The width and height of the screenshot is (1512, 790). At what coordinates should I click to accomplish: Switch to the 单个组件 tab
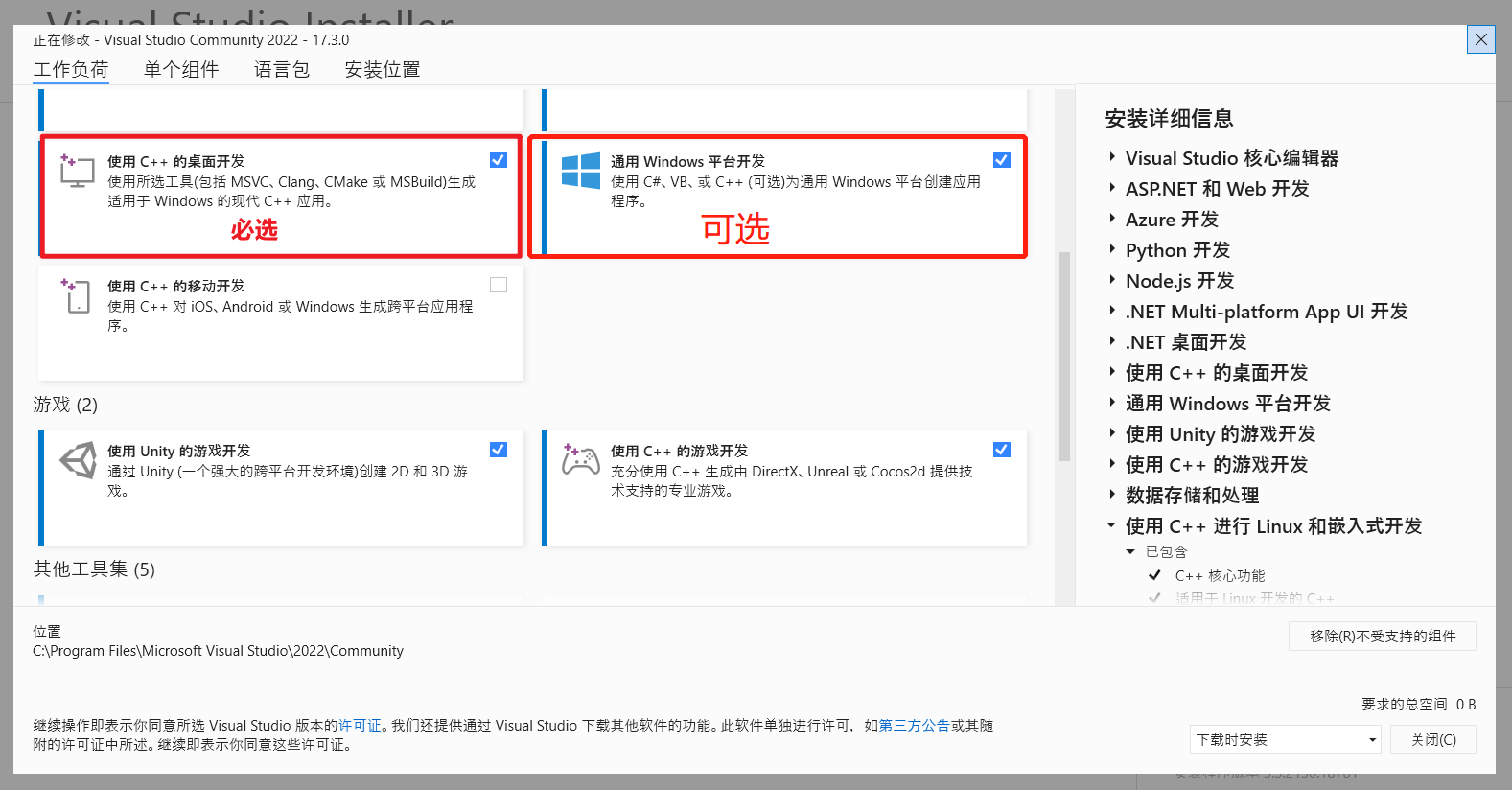coord(181,69)
